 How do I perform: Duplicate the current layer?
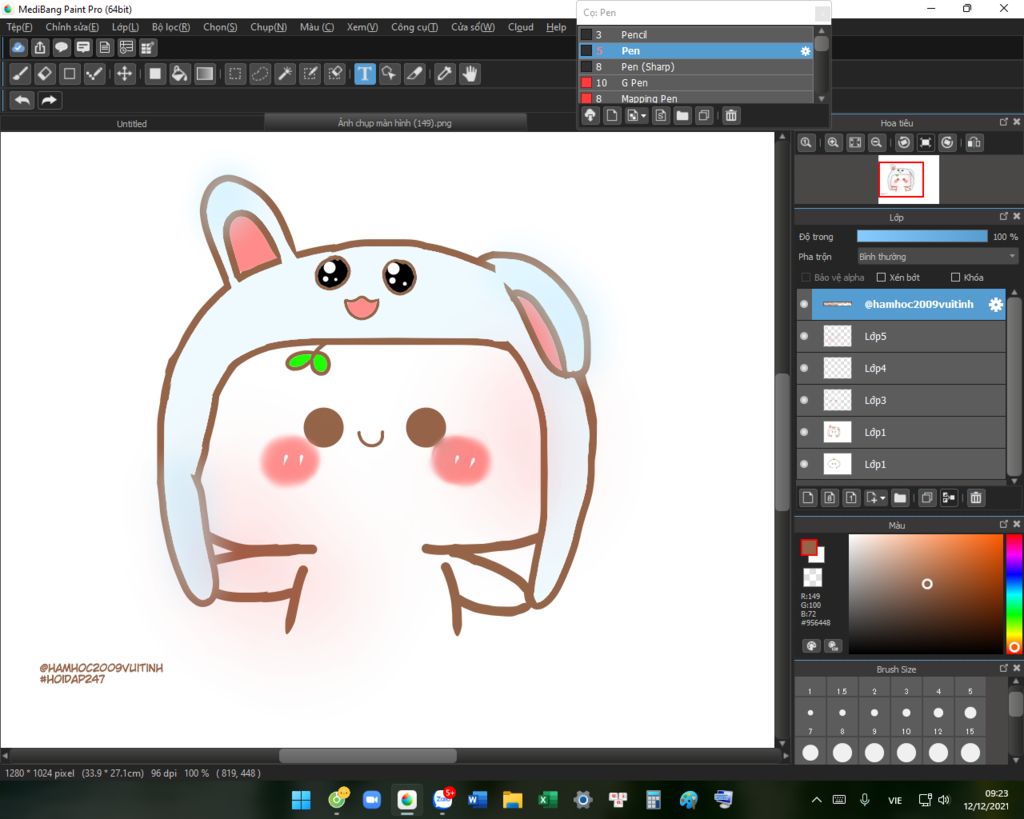click(927, 498)
